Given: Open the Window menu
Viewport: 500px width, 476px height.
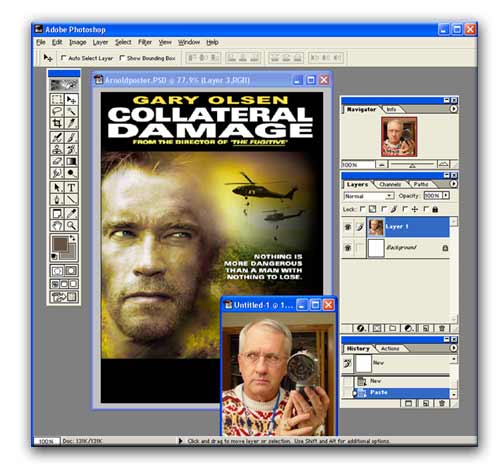Looking at the screenshot, I should [189, 42].
